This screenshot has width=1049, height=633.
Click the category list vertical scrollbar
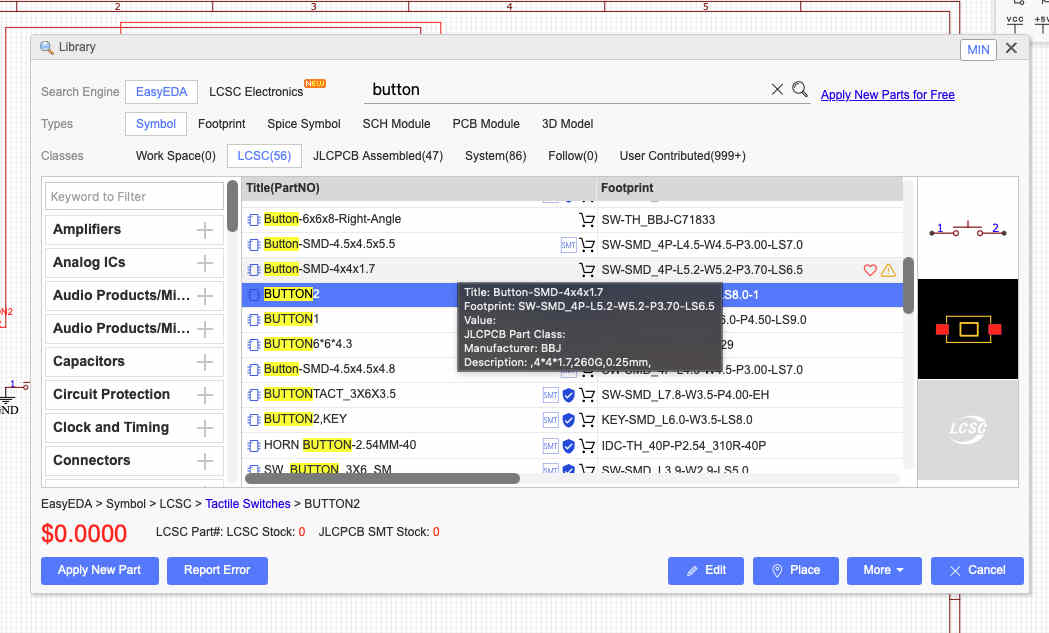(232, 206)
